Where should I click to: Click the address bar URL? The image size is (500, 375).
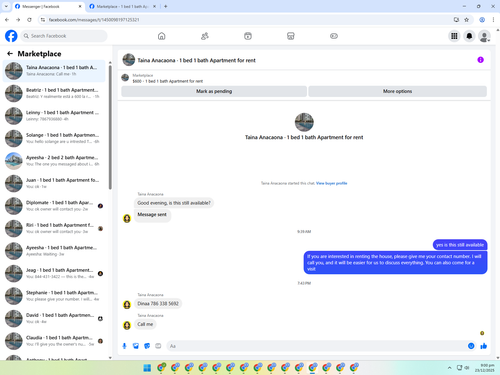point(94,20)
